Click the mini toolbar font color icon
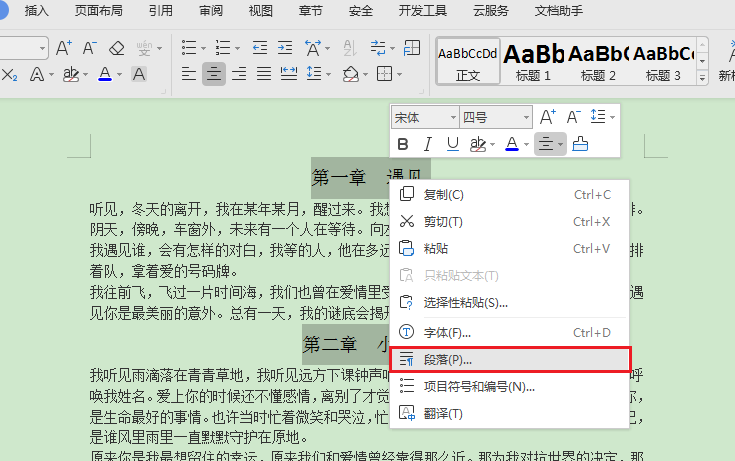Viewport: 735px width, 461px height. tap(512, 144)
